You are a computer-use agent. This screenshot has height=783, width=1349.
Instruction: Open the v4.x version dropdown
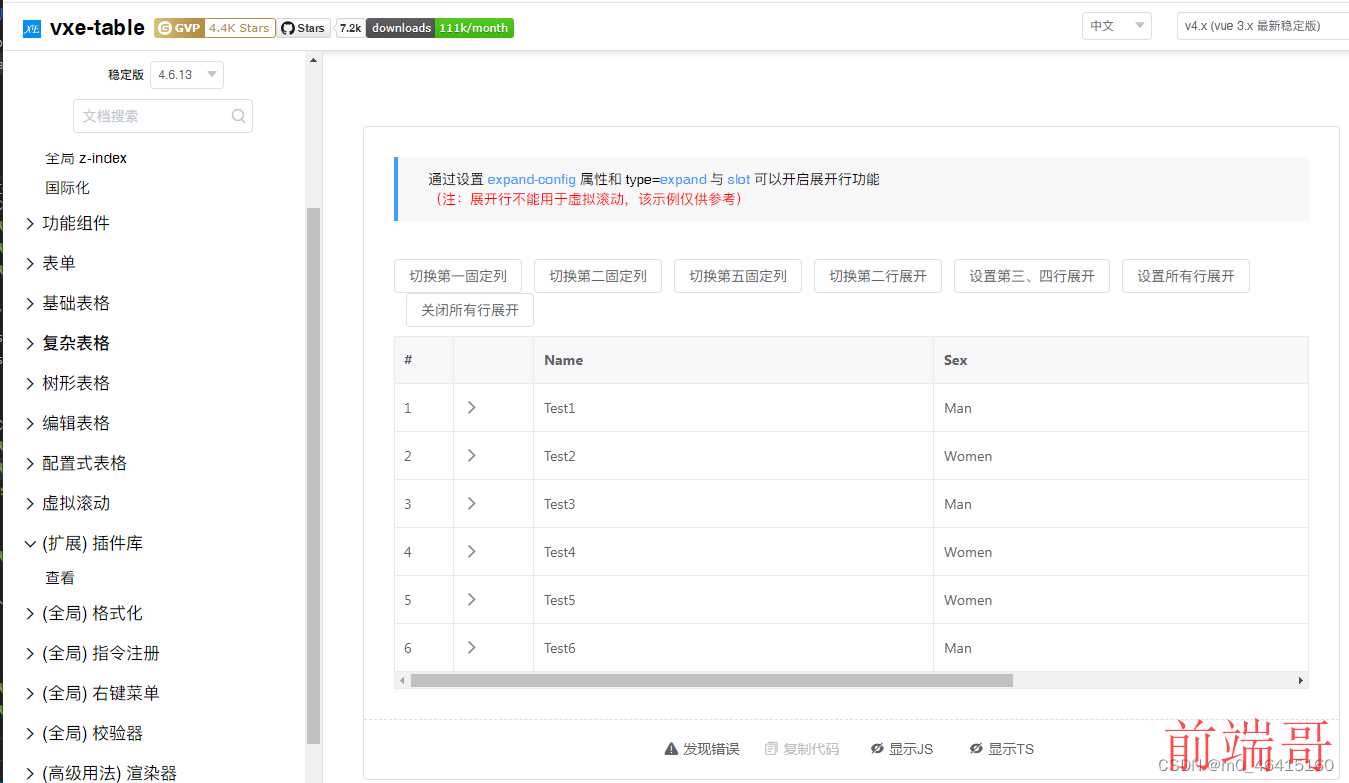[x=1263, y=26]
